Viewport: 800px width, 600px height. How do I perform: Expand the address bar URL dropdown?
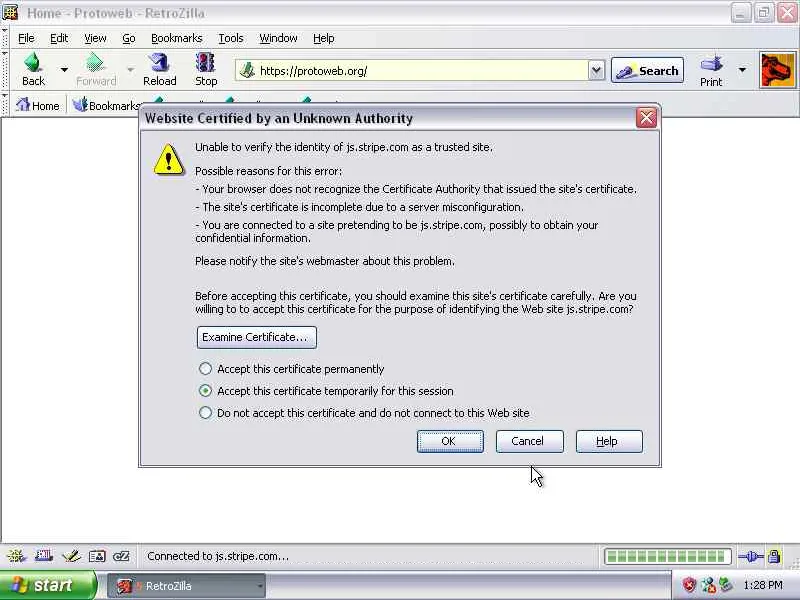(596, 70)
